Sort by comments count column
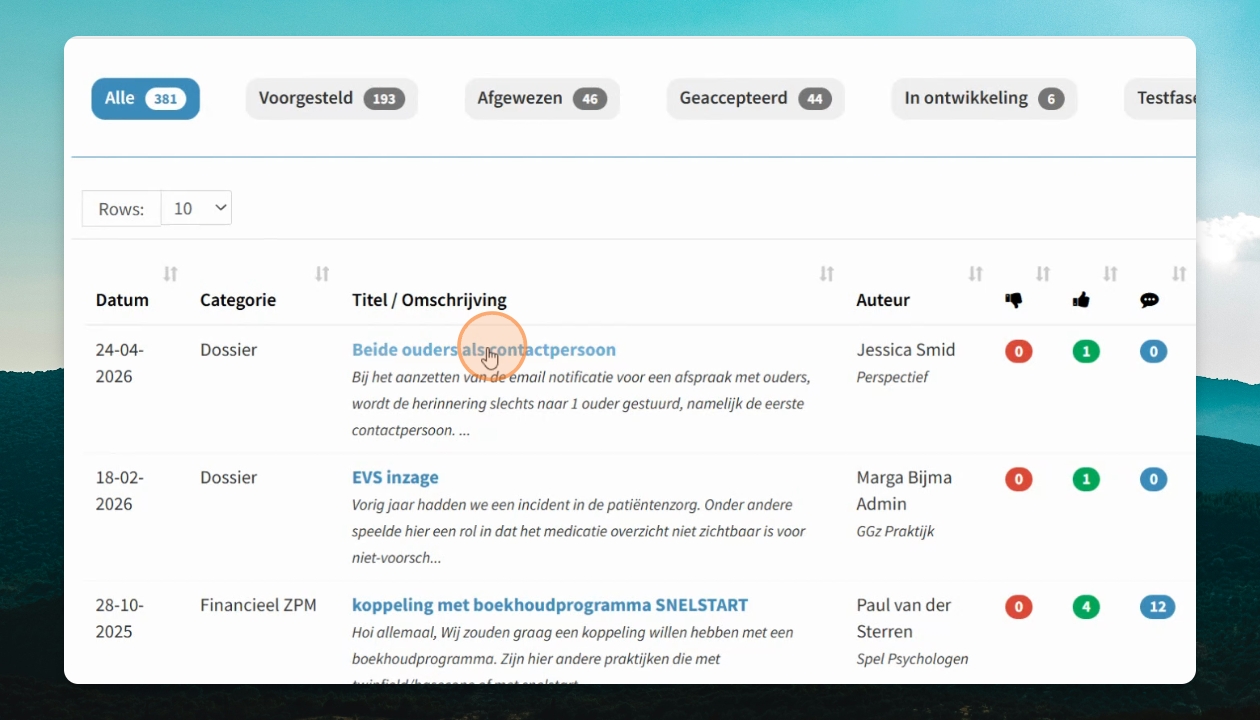1260x720 pixels. (x=1179, y=274)
